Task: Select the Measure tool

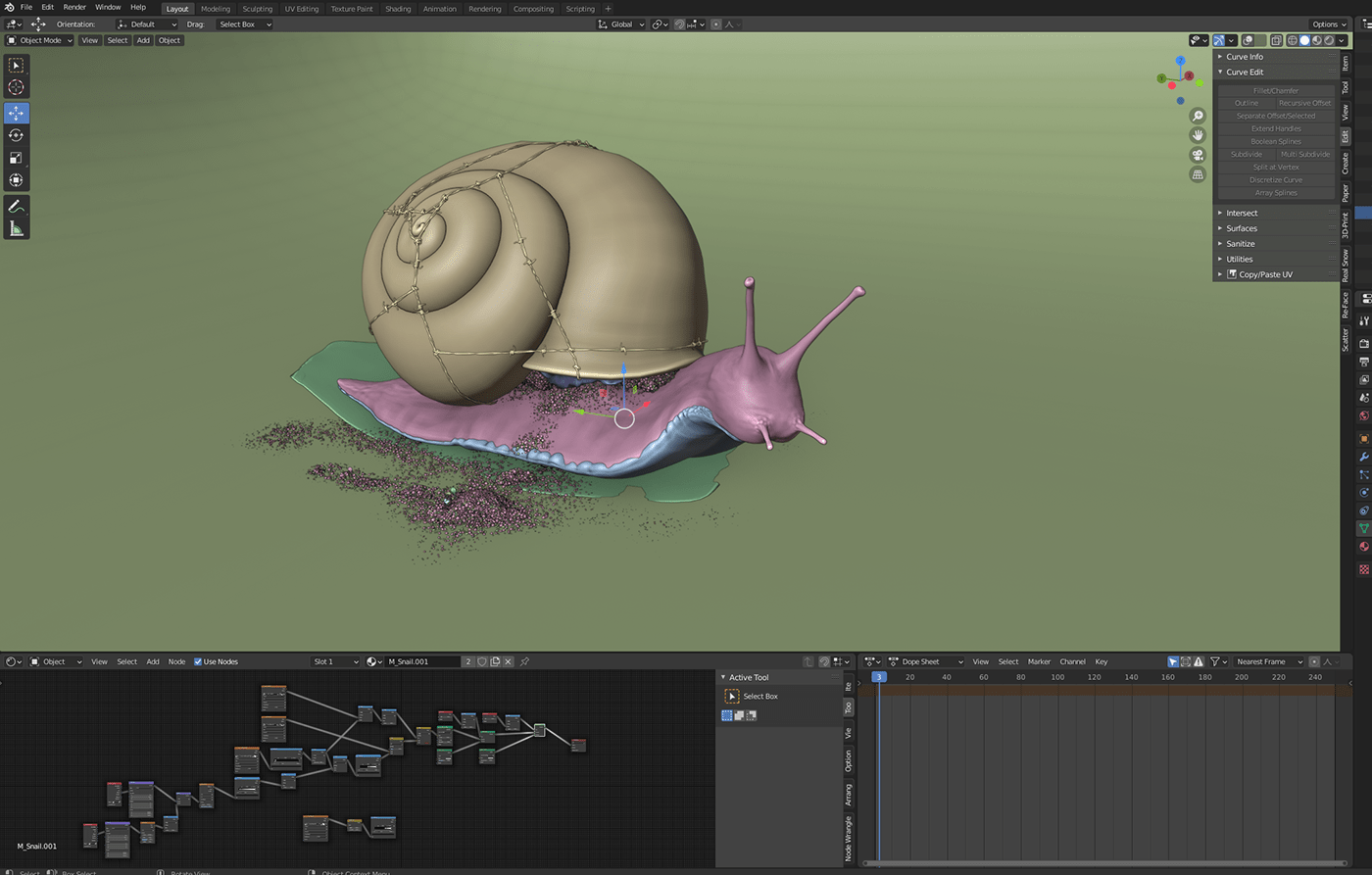Action: tap(16, 228)
